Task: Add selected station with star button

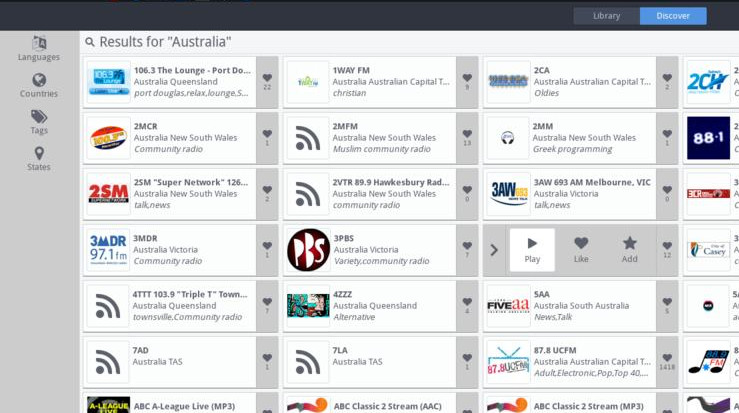Action: (630, 250)
